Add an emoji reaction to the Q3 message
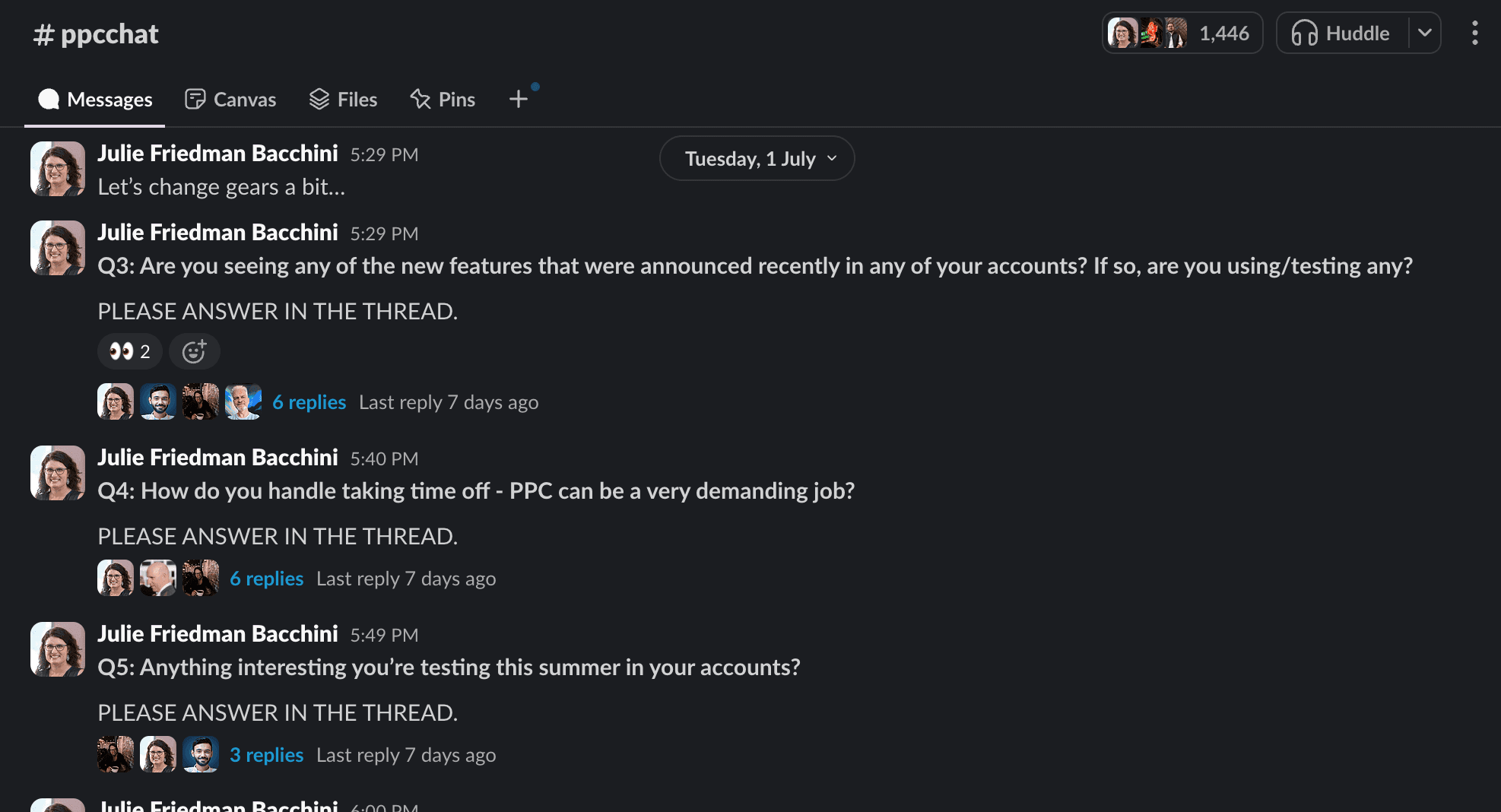 [195, 351]
